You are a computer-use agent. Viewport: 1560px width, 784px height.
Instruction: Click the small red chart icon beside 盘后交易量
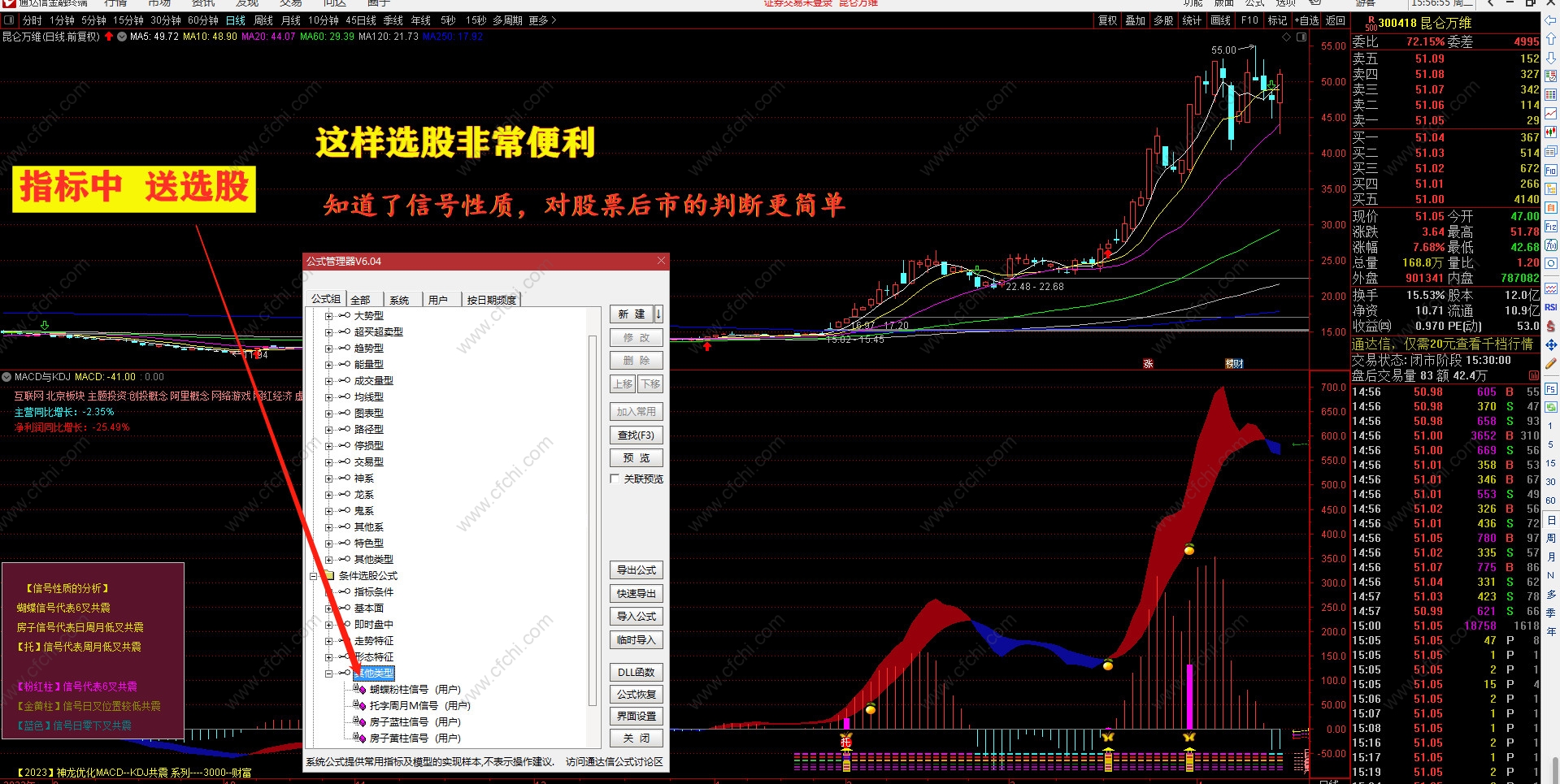1534,376
